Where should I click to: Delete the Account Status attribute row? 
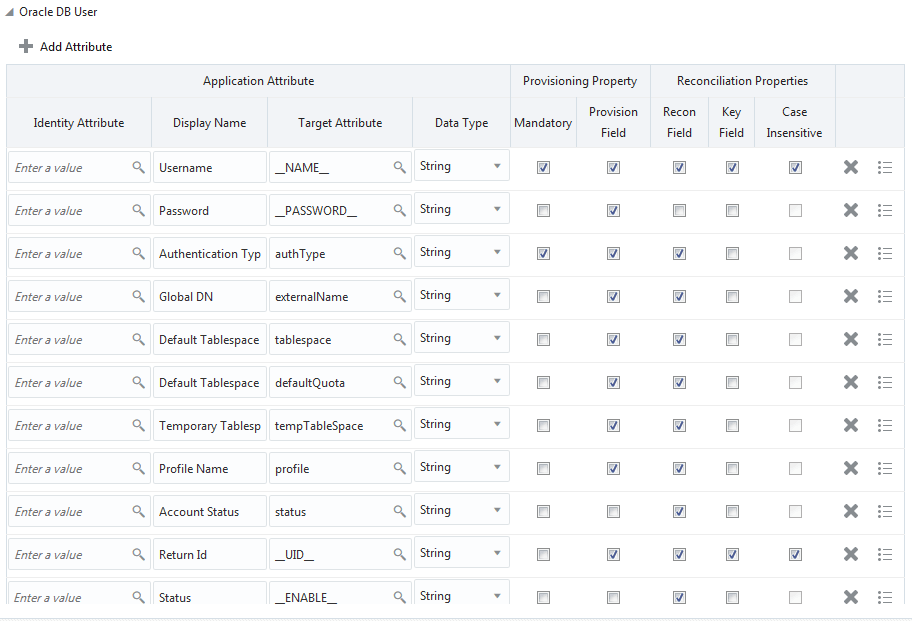(x=851, y=512)
